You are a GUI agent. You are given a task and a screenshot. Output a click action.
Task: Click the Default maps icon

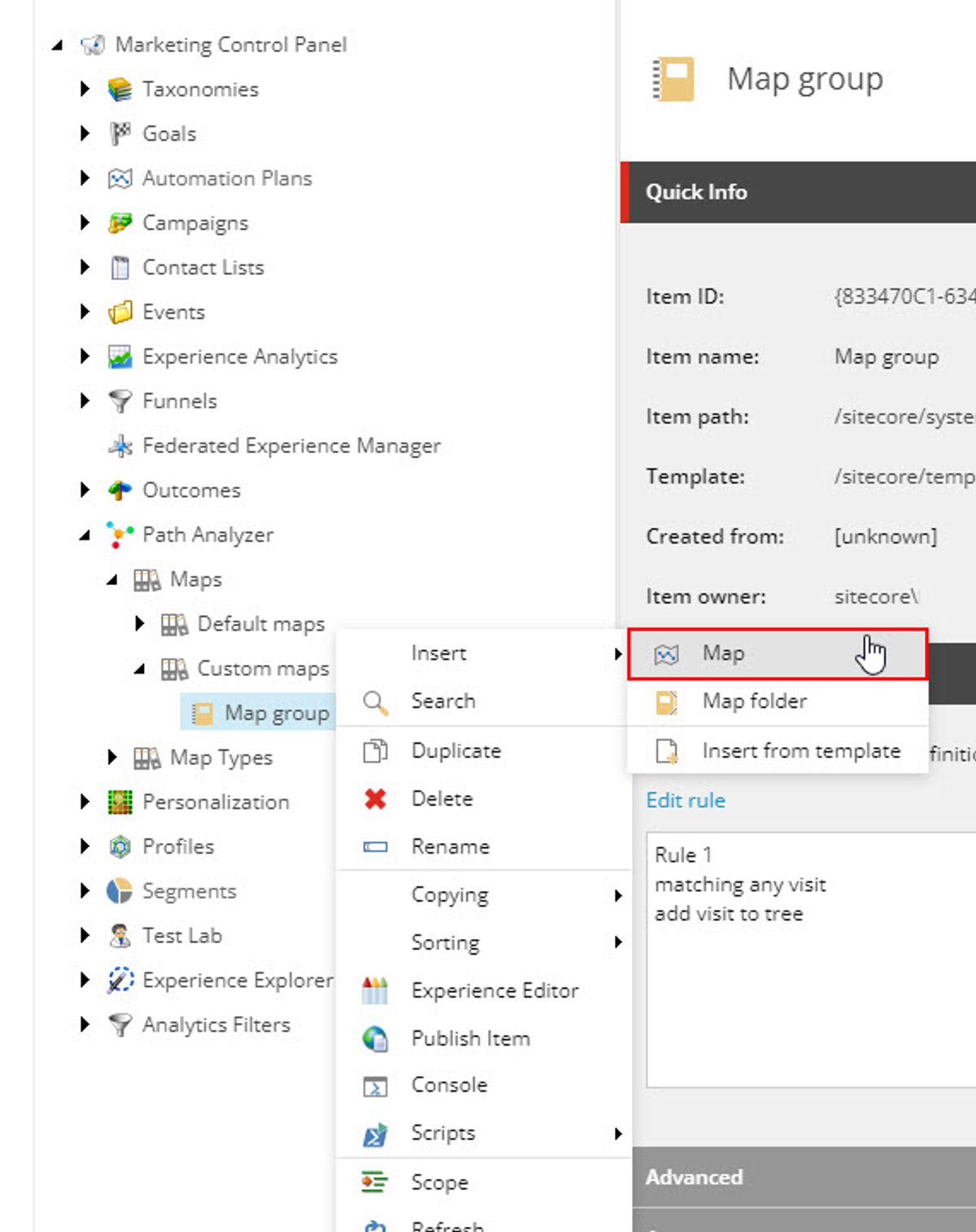point(175,624)
